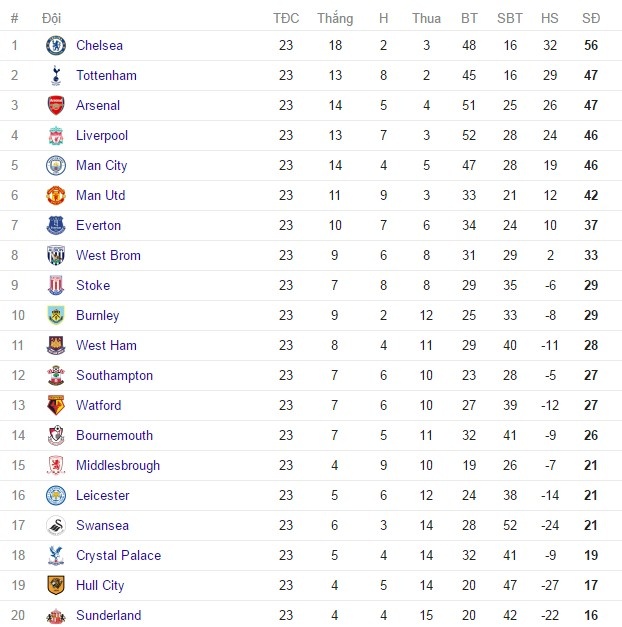Click the Liverpool club crest icon
Image resolution: width=622 pixels, height=627 pixels.
pos(55,135)
